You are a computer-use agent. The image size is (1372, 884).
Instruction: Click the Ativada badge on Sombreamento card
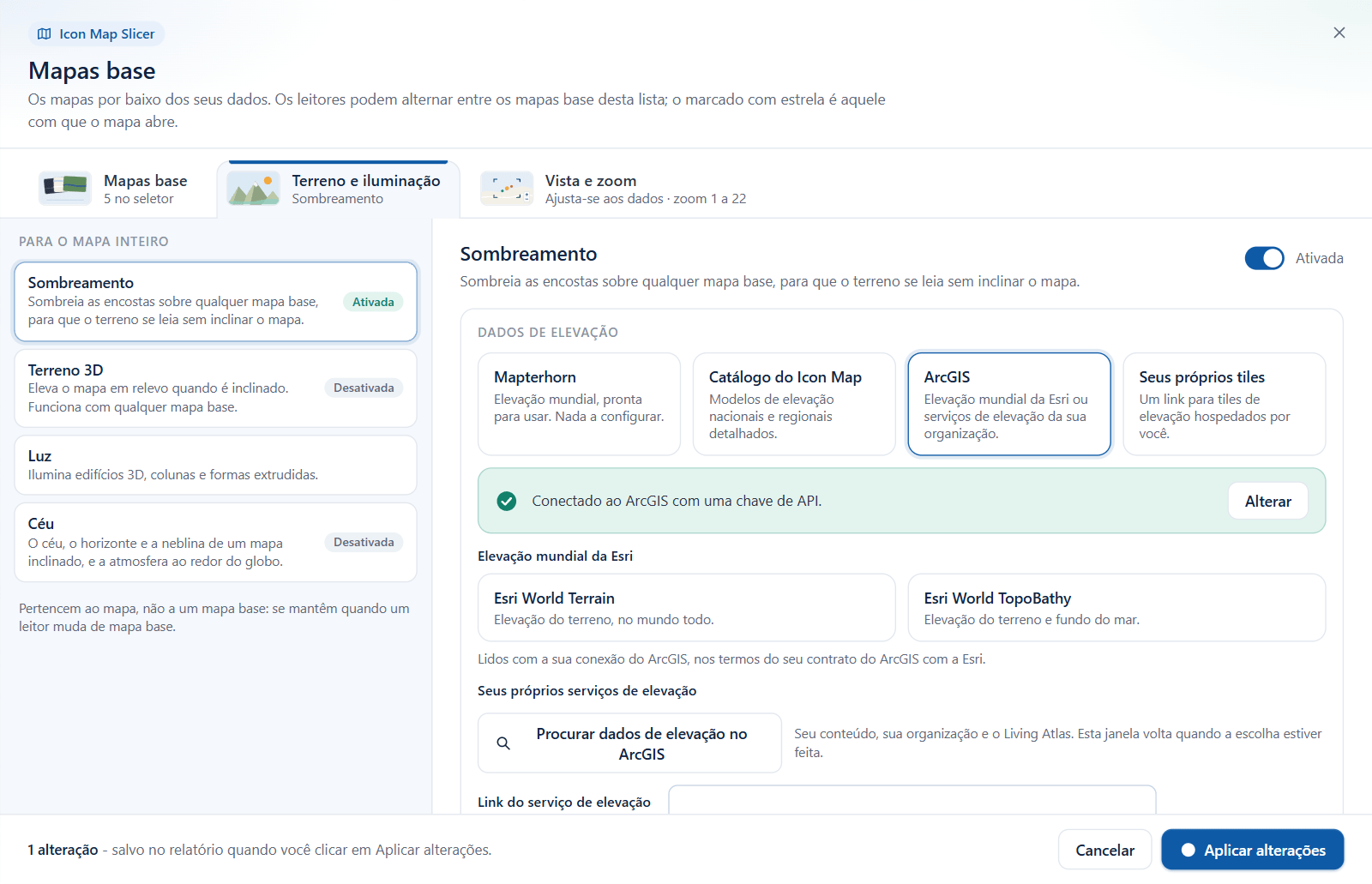click(373, 302)
